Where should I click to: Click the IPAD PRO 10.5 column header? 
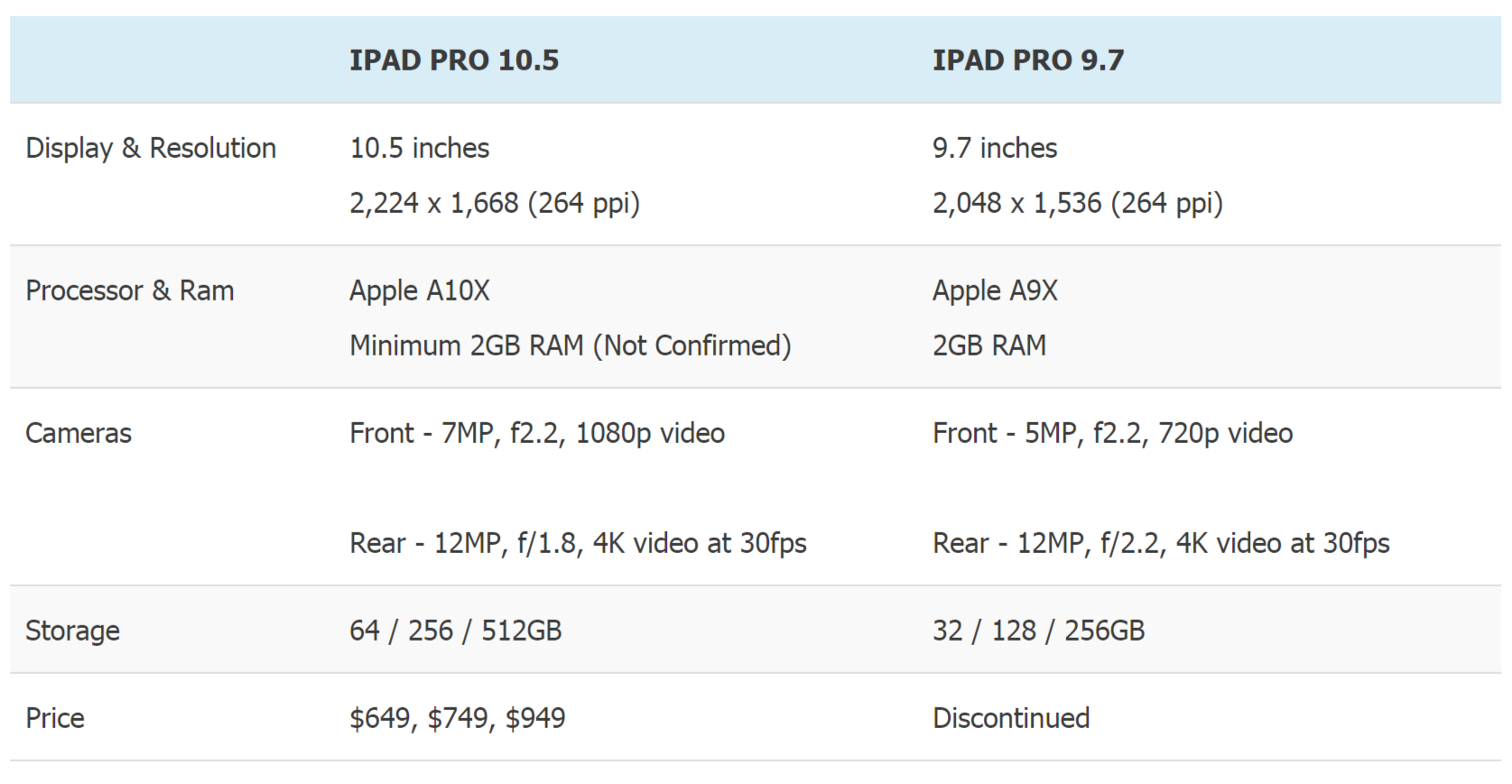454,60
